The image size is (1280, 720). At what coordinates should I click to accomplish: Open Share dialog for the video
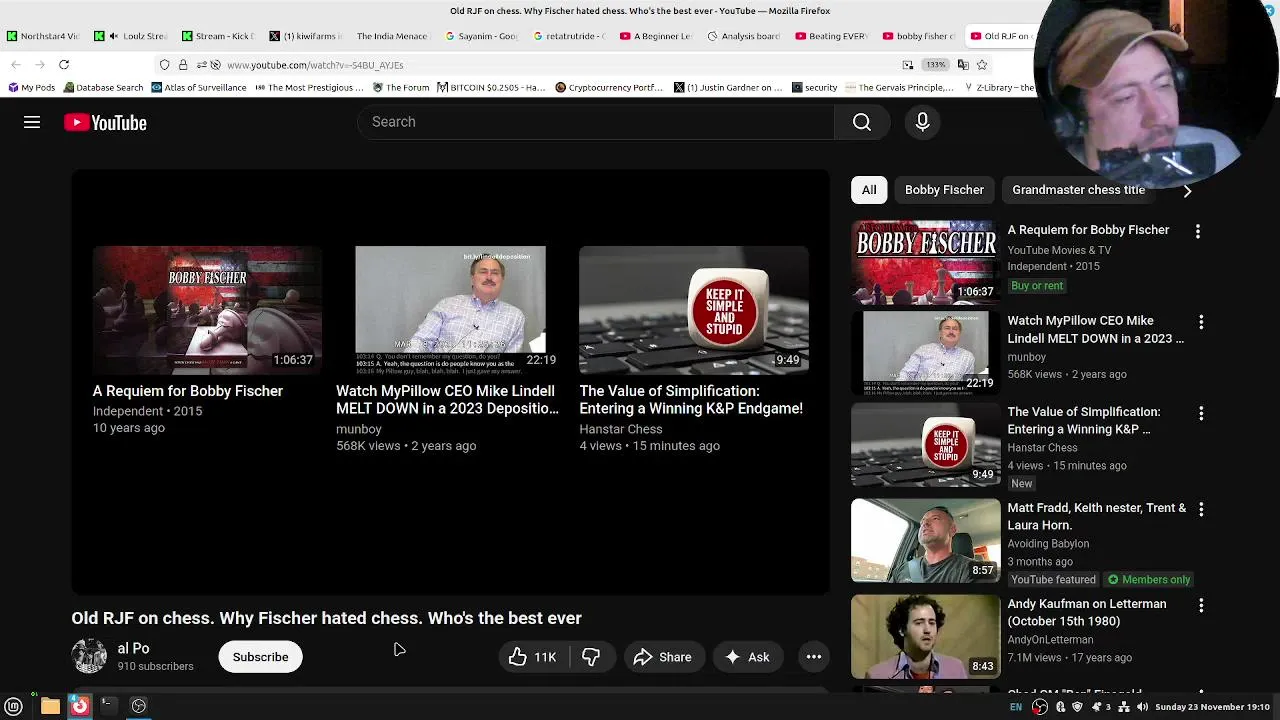point(662,657)
